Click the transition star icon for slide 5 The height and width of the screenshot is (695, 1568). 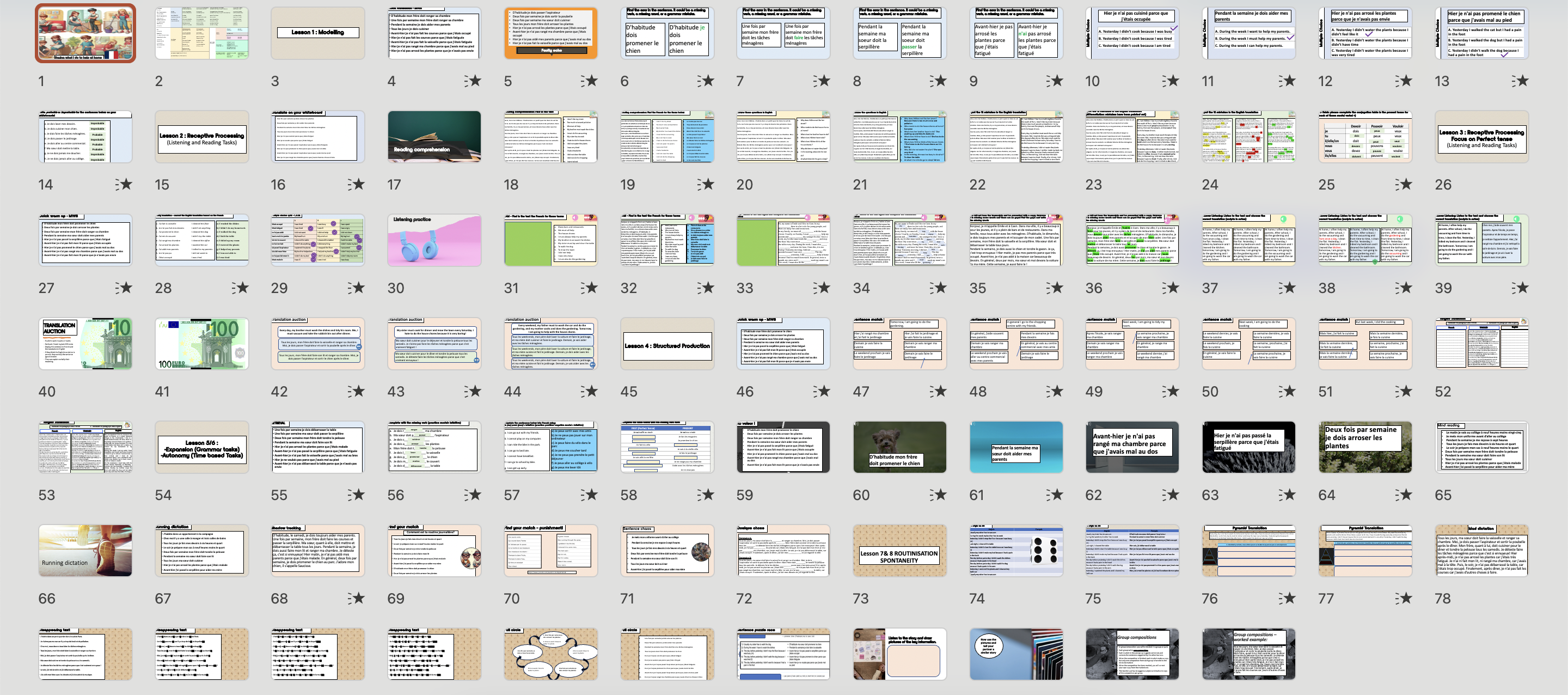589,81
